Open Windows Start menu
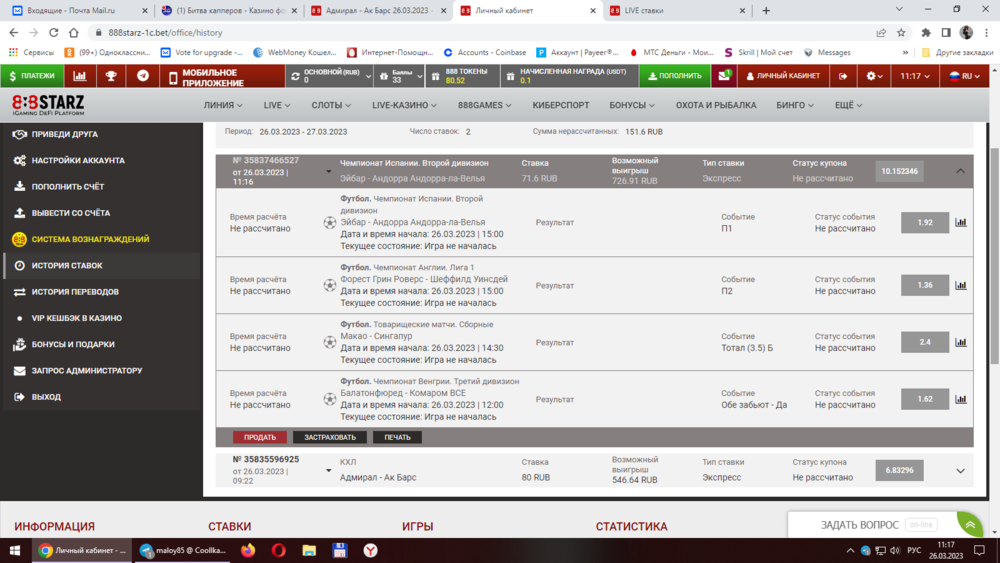Viewport: 1000px width, 563px height. (x=15, y=550)
